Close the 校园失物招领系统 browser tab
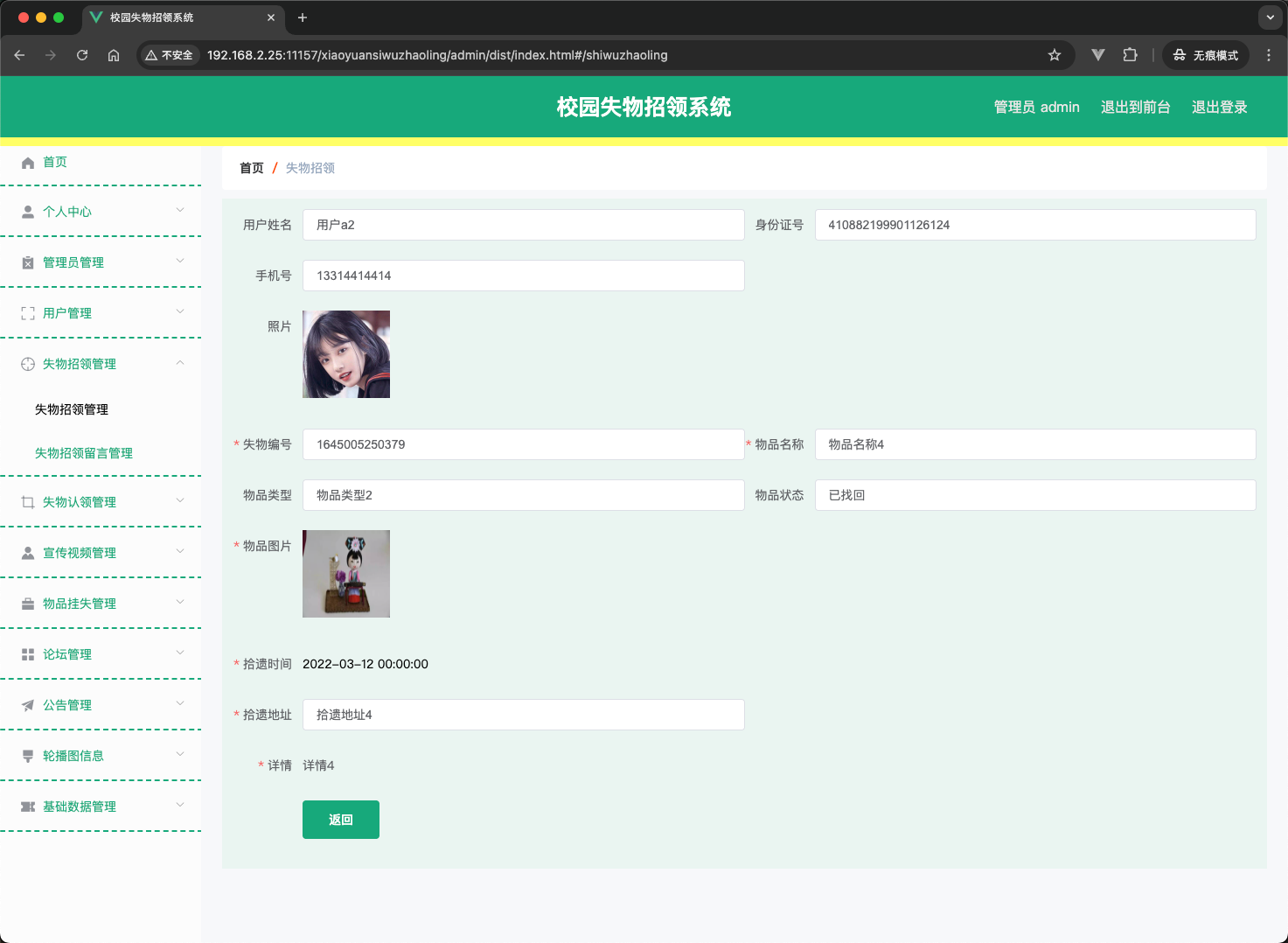Image resolution: width=1288 pixels, height=943 pixels. (x=271, y=17)
